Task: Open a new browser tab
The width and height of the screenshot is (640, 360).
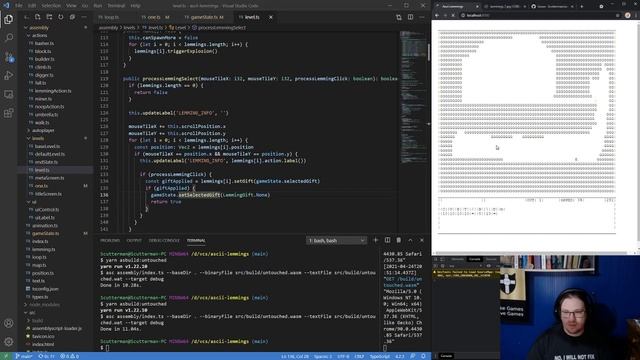Action: (x=582, y=6)
